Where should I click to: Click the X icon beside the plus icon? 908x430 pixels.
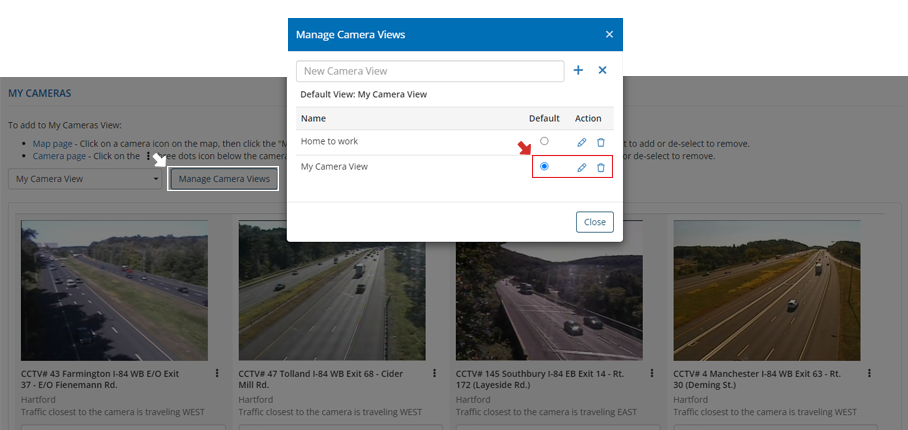coord(602,71)
